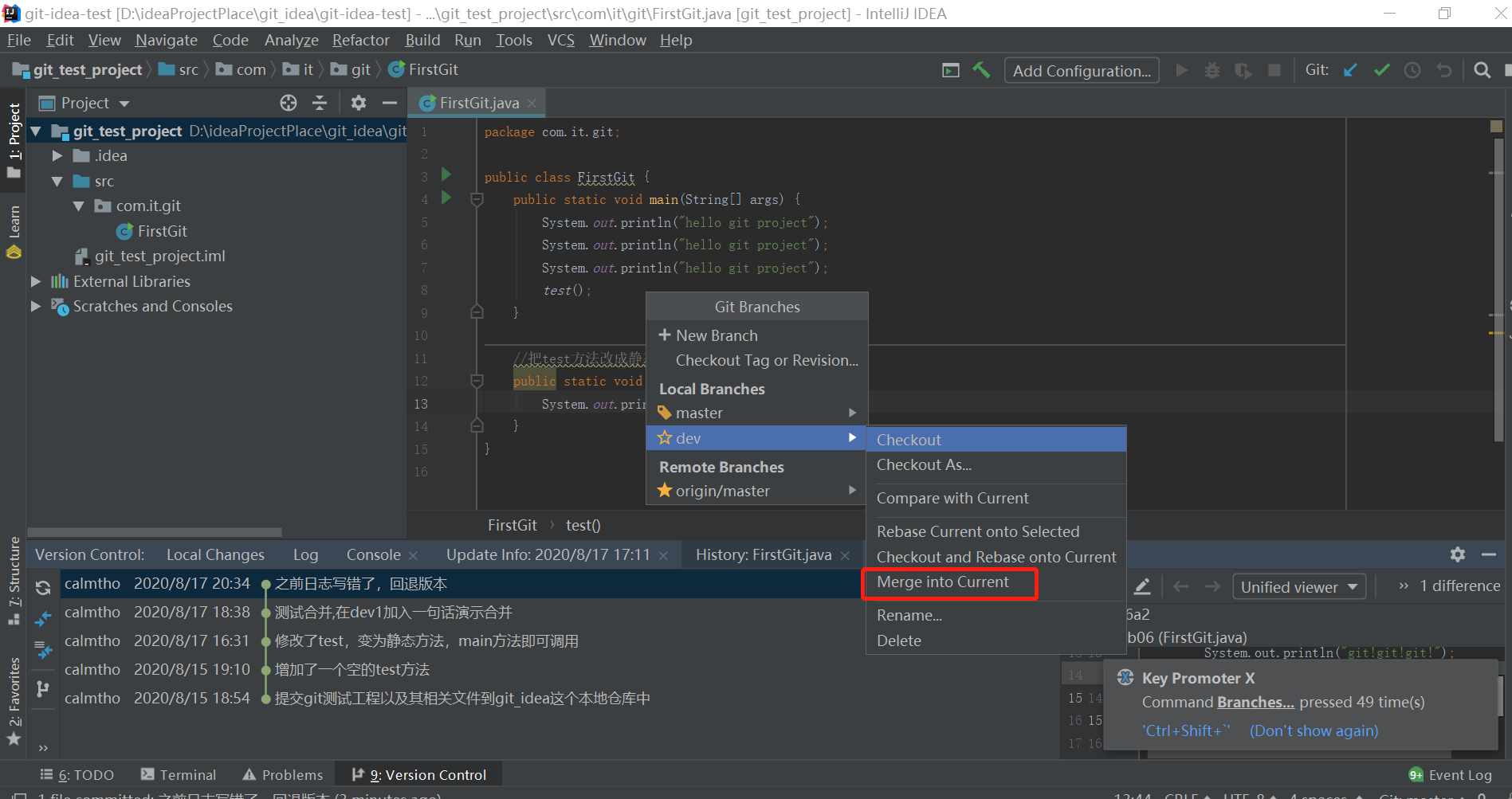Viewport: 1512px width, 799px height.
Task: Click next difference arrow in diff toolbar
Action: [1212, 587]
